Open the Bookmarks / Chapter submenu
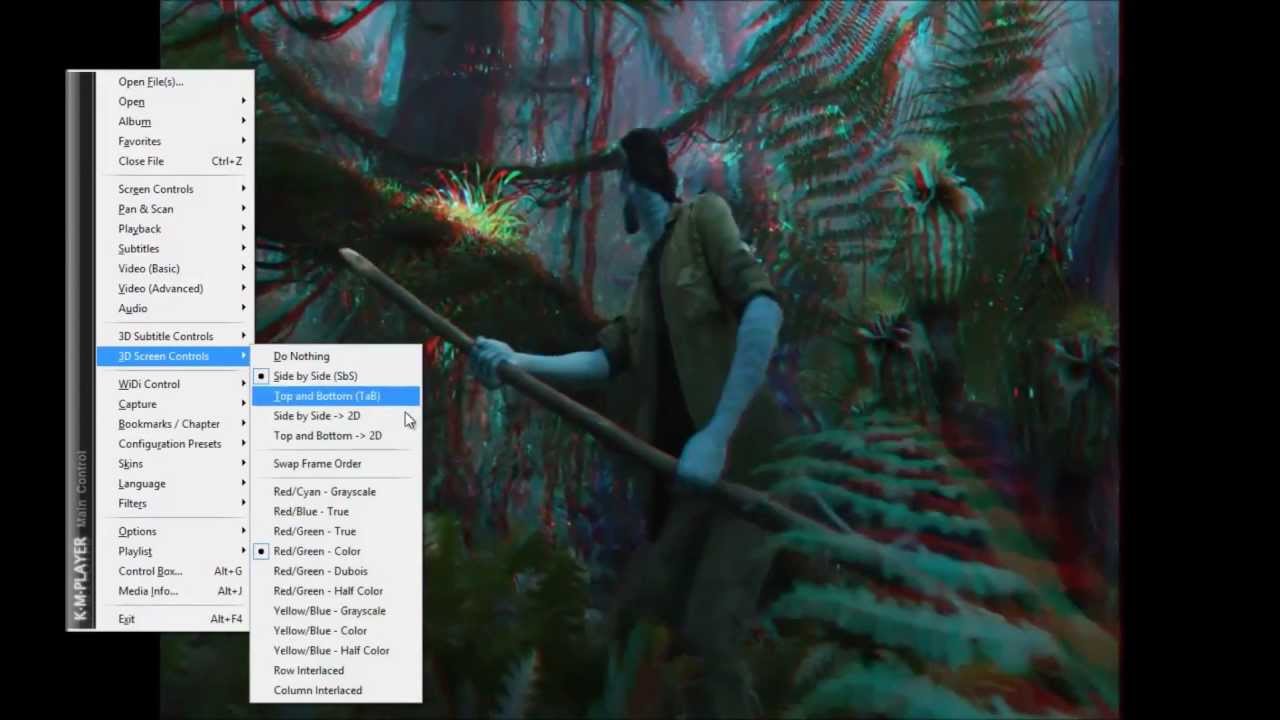 [174, 424]
